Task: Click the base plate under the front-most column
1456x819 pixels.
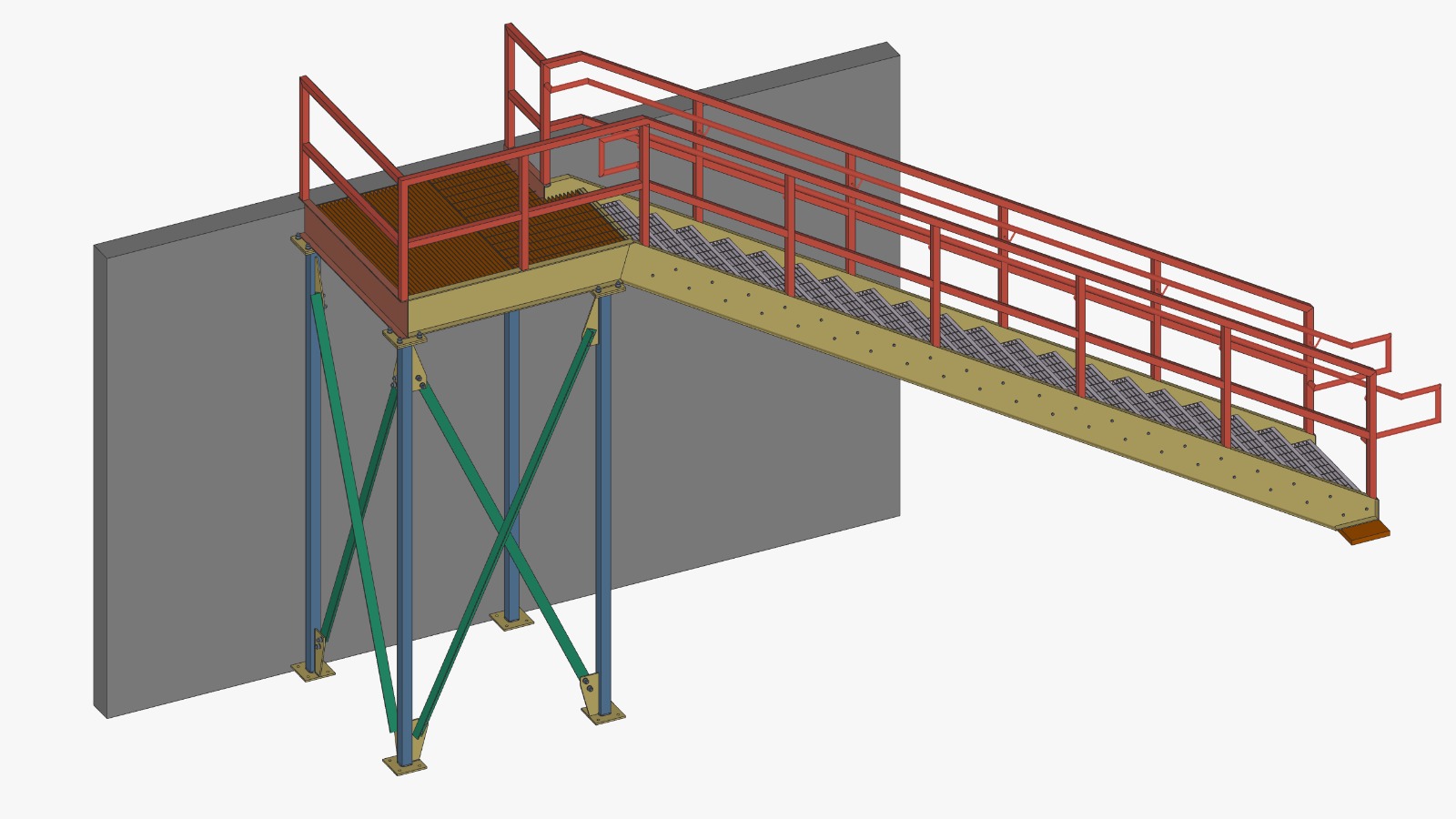Action: (404, 764)
